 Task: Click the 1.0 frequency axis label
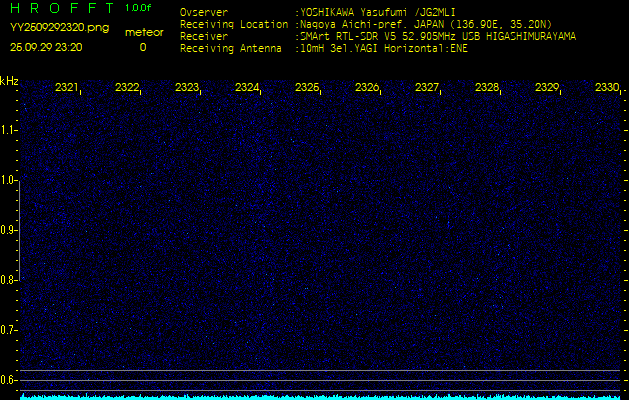tap(9, 180)
